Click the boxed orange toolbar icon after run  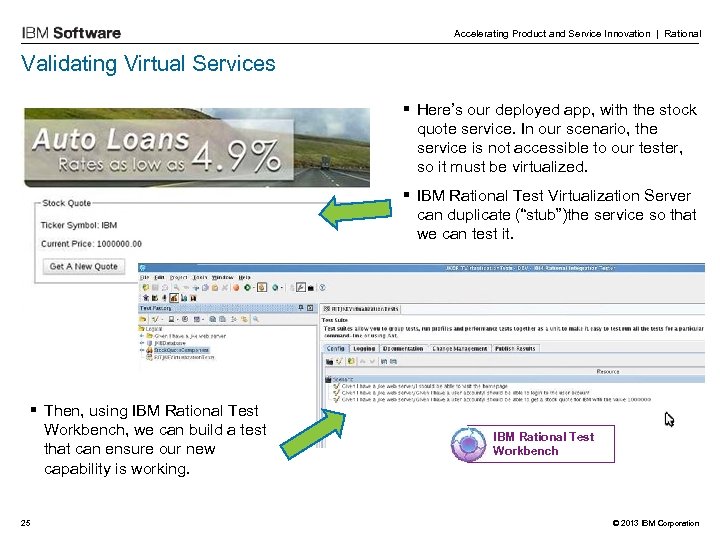262,287
